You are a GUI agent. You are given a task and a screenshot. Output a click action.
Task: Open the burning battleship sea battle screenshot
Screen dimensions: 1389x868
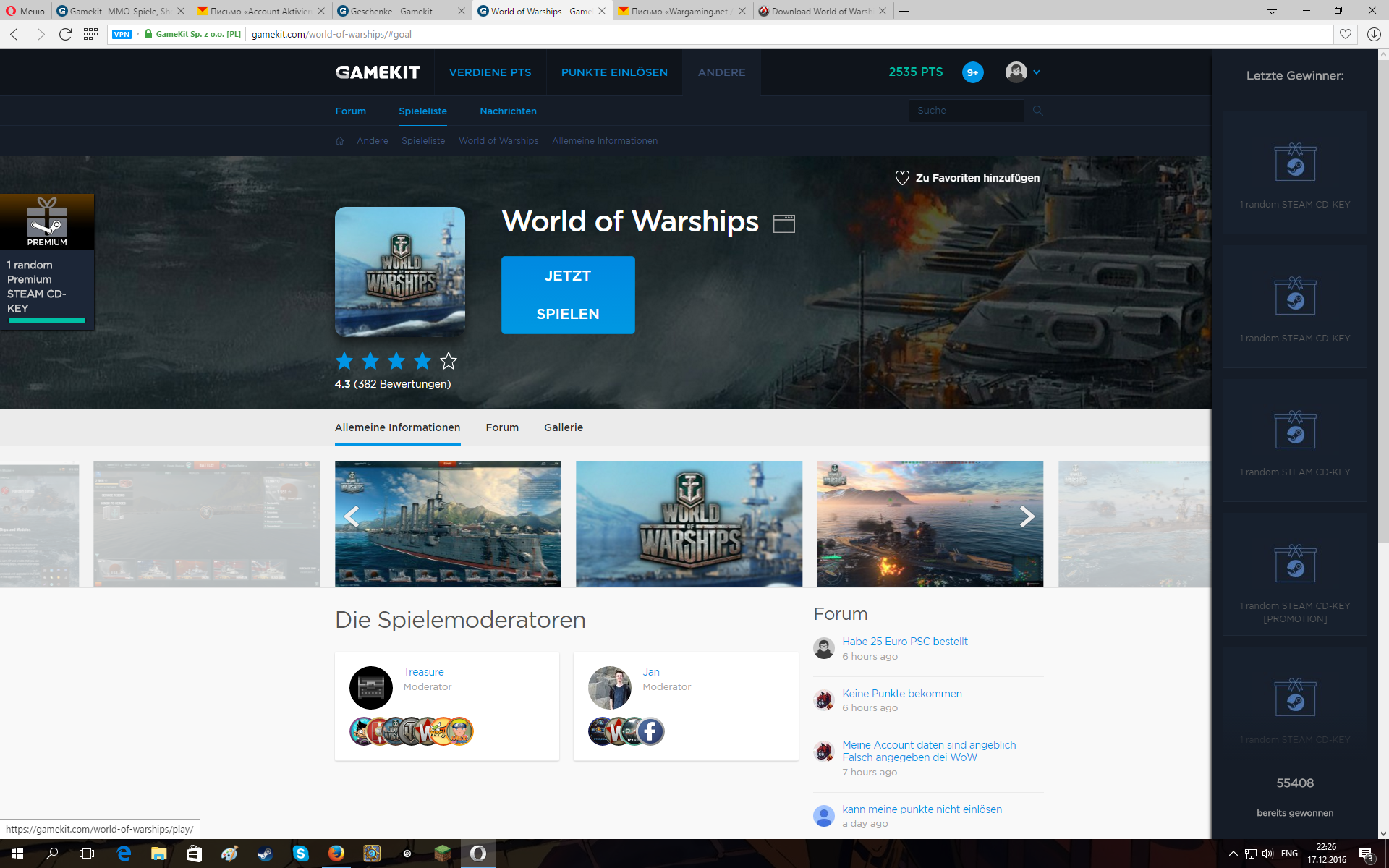pyautogui.click(x=930, y=524)
